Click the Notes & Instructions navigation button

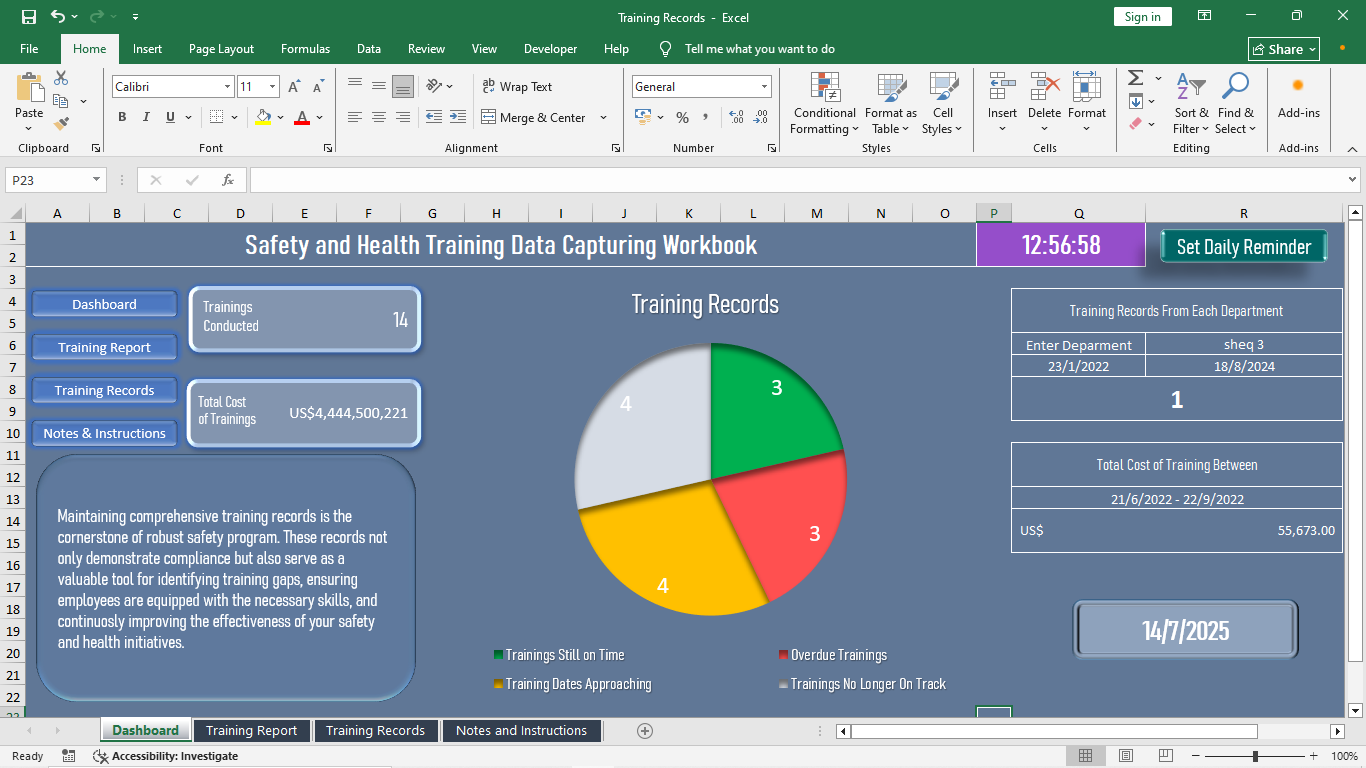104,433
